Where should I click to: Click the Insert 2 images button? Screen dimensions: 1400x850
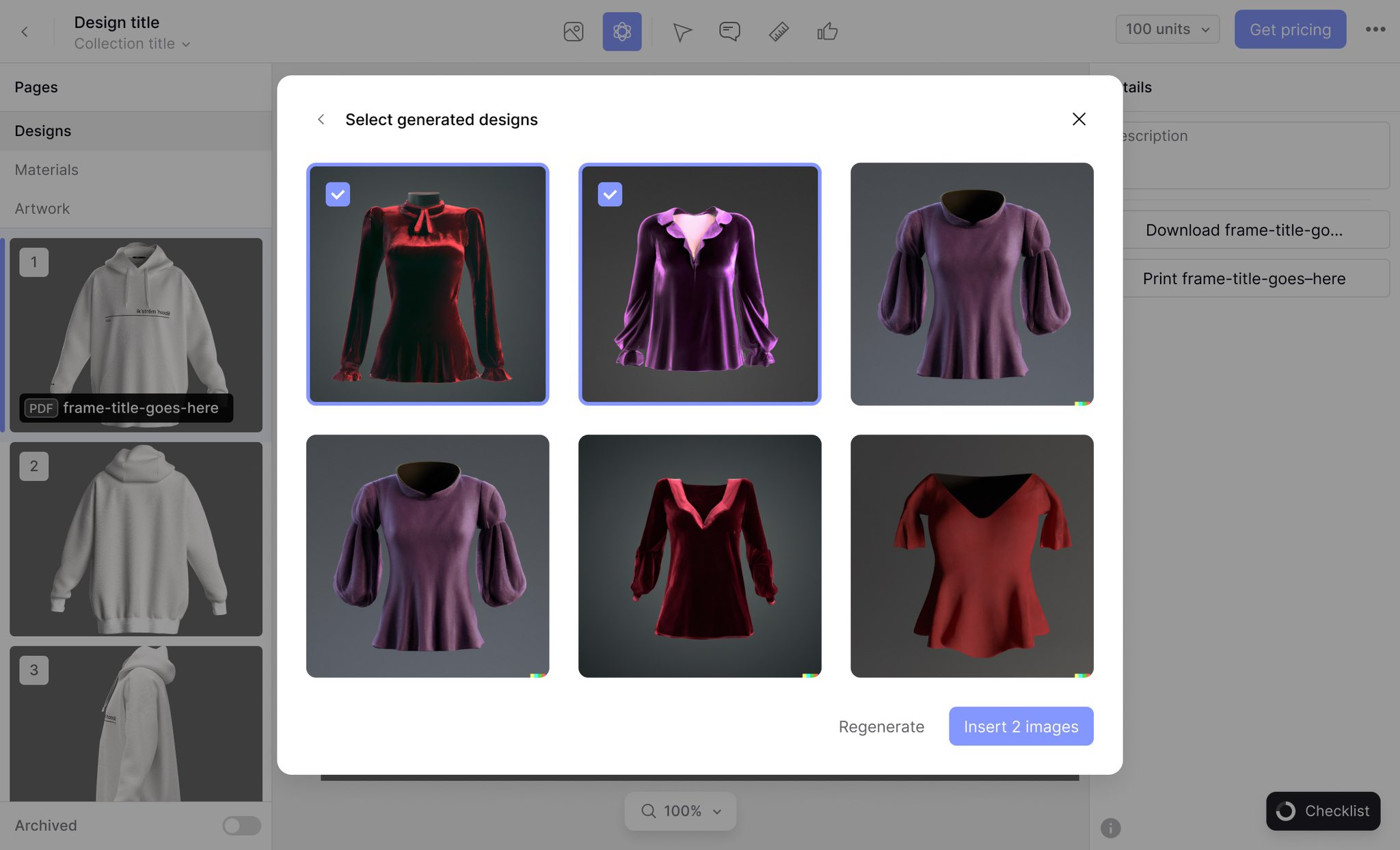coord(1021,726)
